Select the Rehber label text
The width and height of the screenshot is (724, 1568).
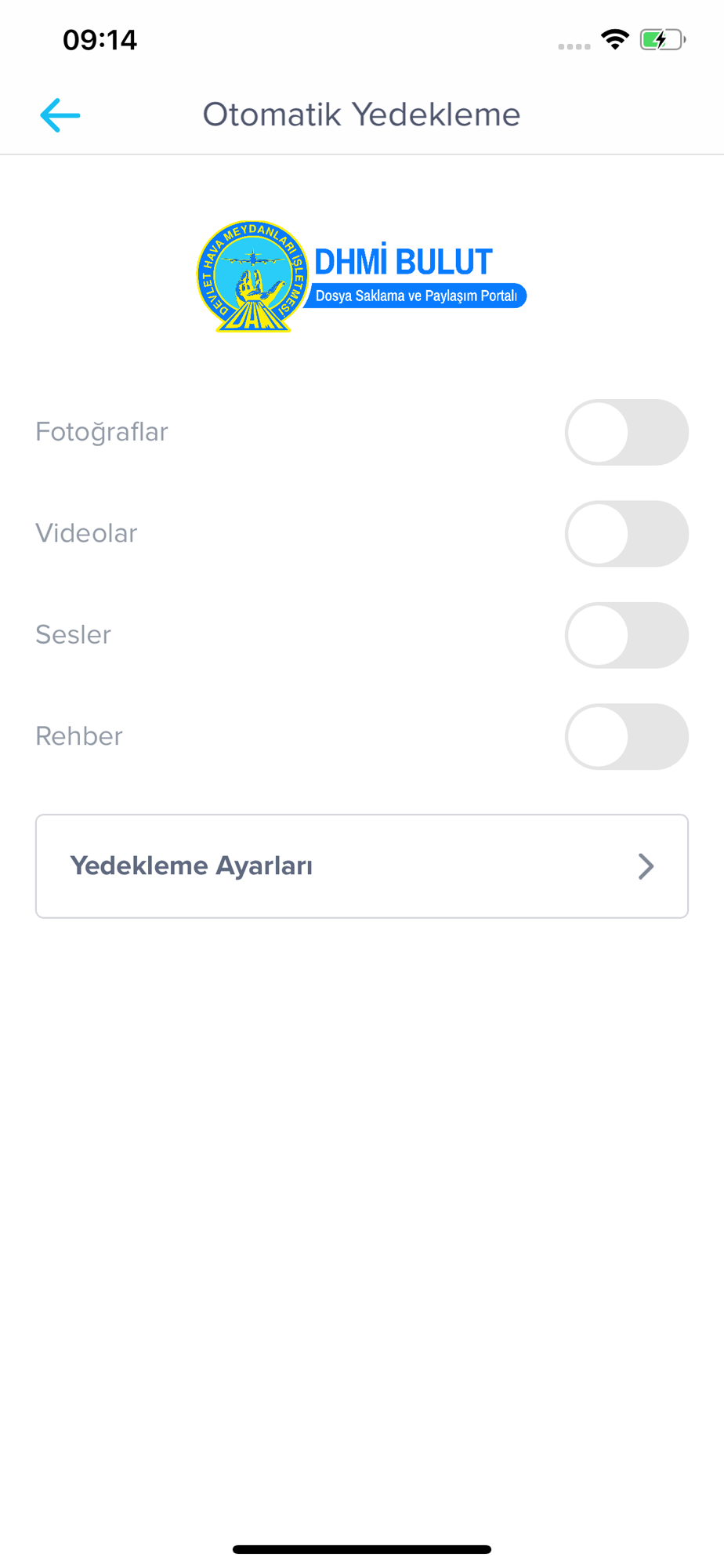click(x=79, y=736)
